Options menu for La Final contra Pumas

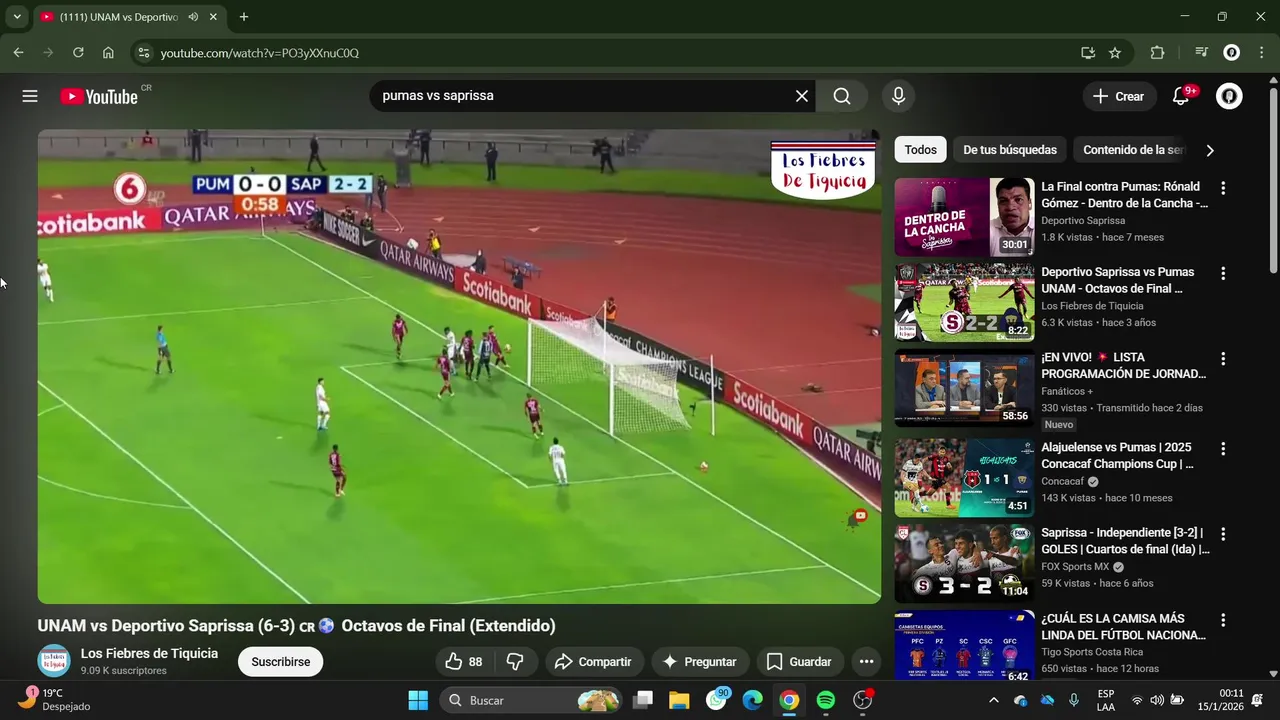1222,188
